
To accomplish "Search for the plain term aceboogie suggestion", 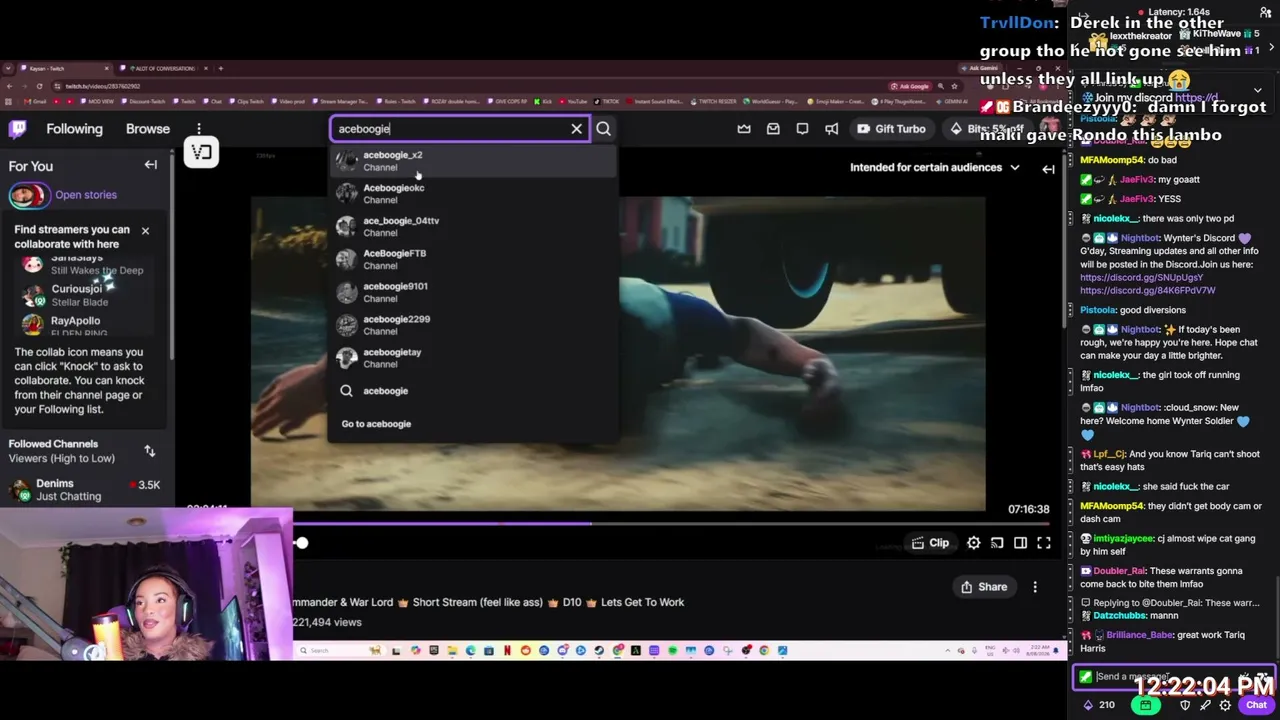I will [473, 391].
